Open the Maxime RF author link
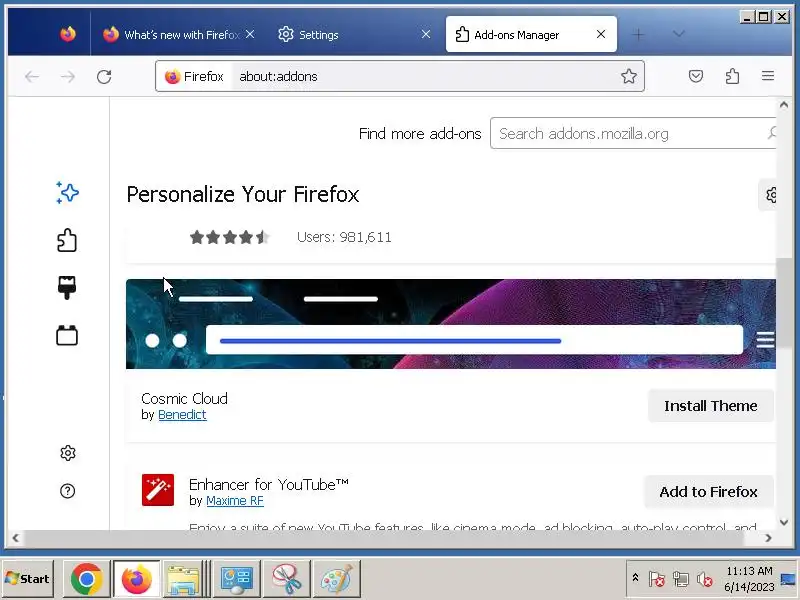 coord(235,501)
